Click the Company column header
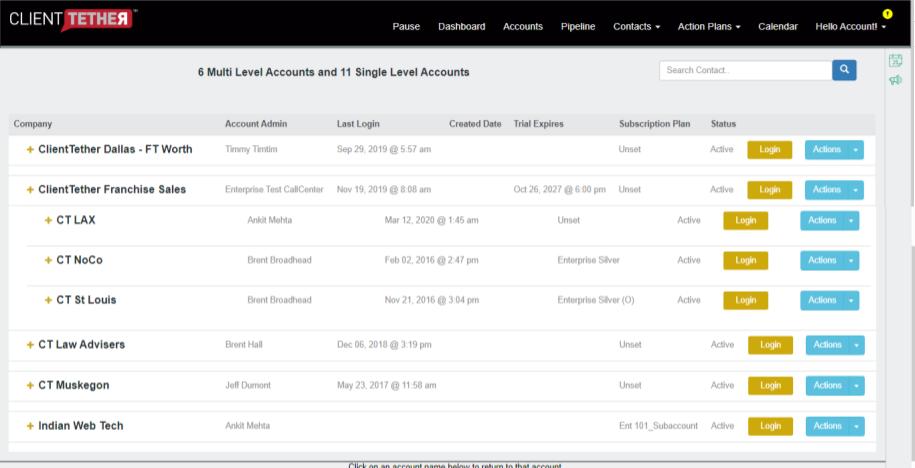The width and height of the screenshot is (915, 468). tap(33, 124)
